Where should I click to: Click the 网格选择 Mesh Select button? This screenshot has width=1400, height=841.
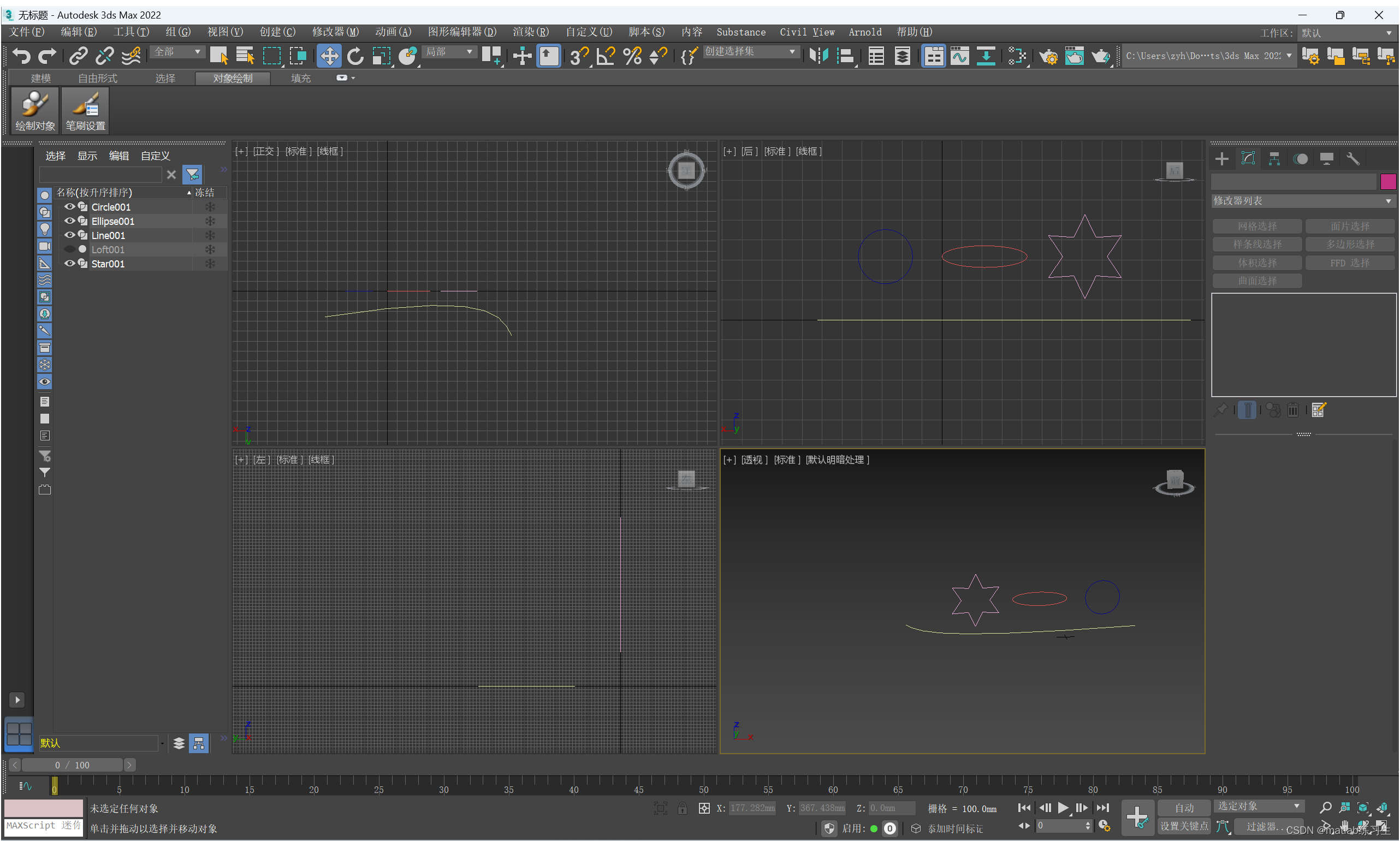coord(1256,226)
